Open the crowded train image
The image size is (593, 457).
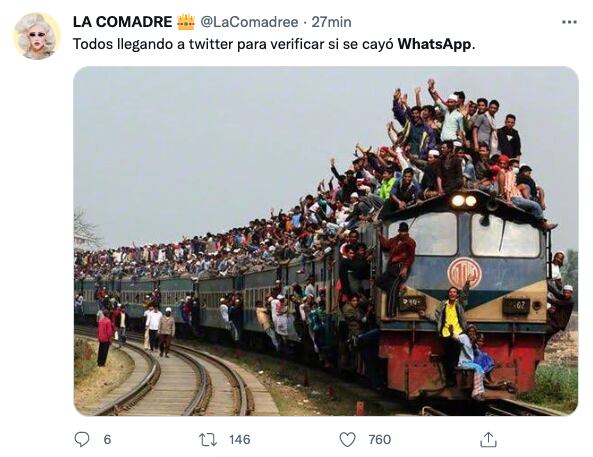pos(326,241)
